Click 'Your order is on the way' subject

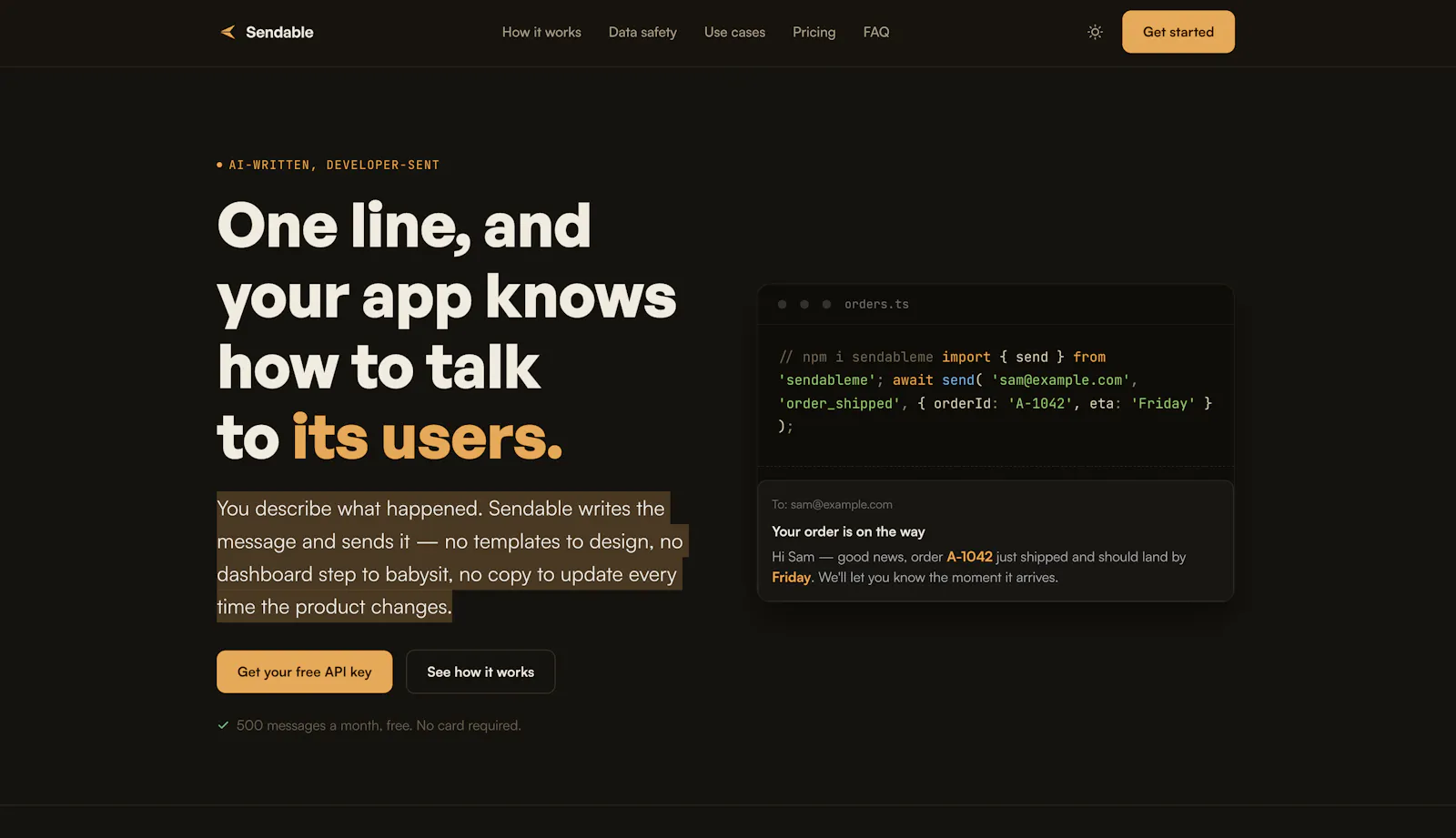point(848,531)
